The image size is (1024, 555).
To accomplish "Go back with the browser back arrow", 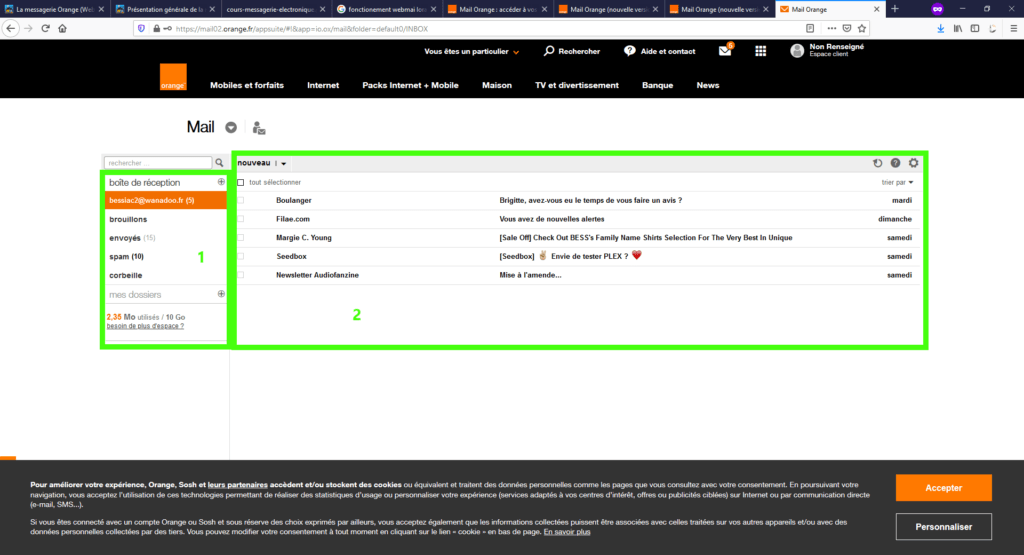I will [x=10, y=29].
